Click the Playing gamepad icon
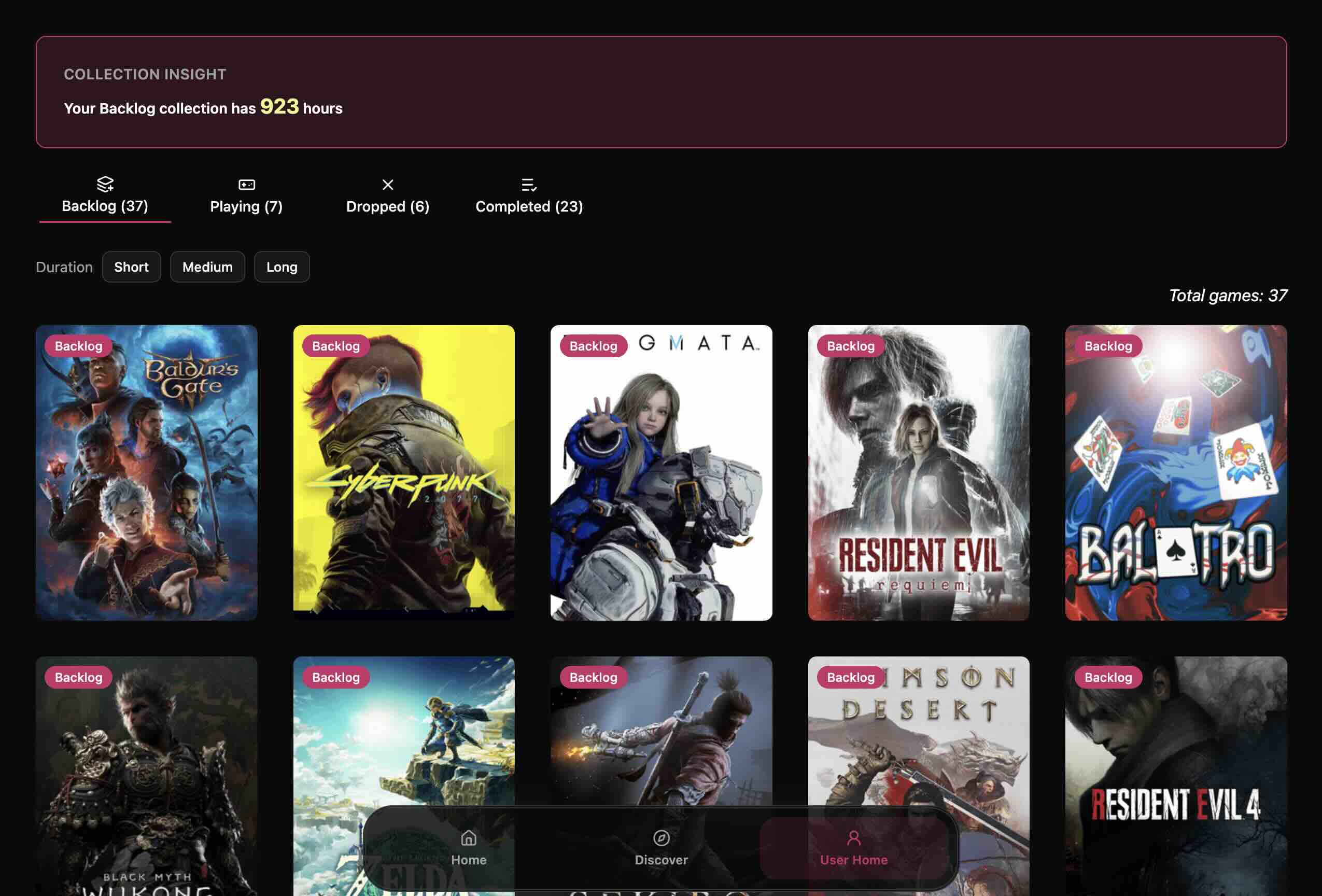 click(x=246, y=184)
